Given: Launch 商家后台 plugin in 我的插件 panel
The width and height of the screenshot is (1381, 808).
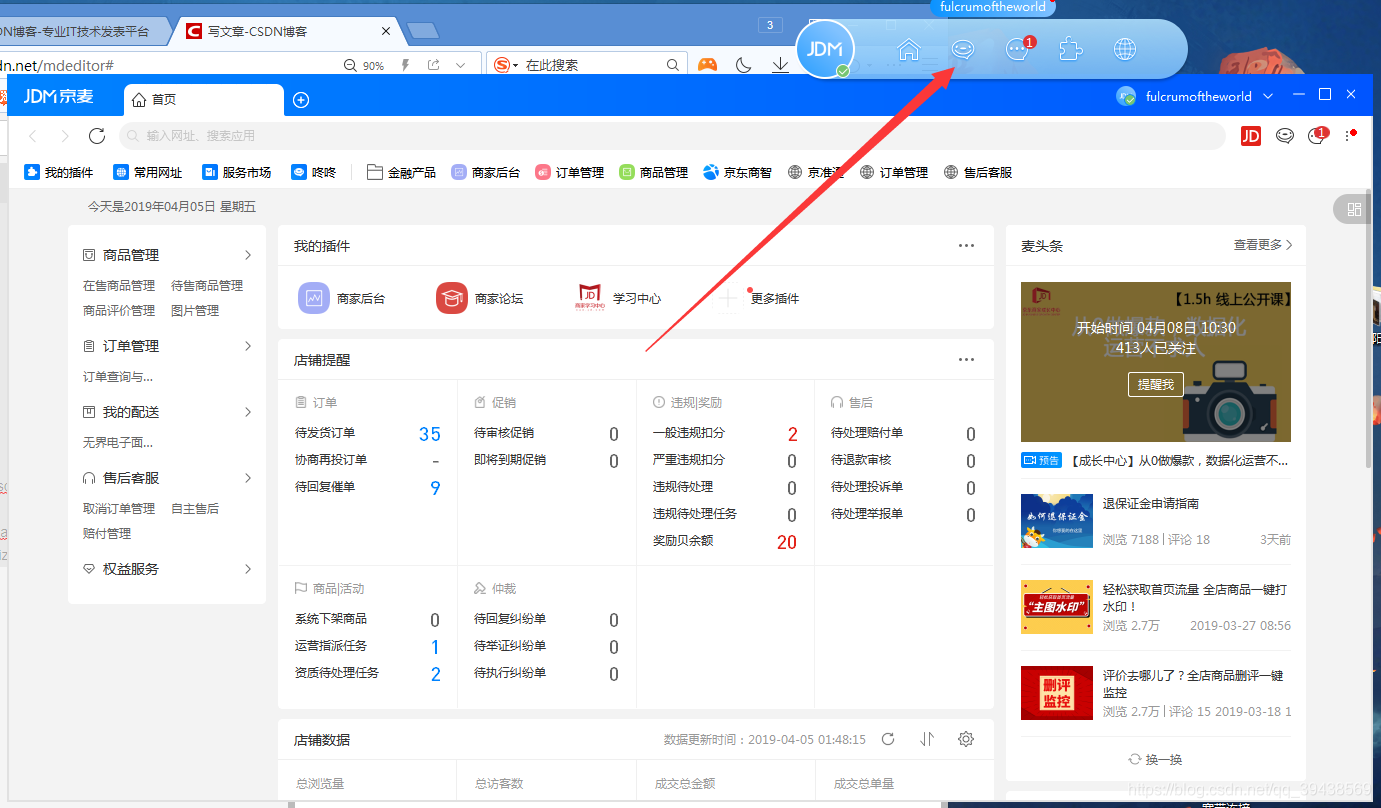Looking at the screenshot, I should pos(342,298).
